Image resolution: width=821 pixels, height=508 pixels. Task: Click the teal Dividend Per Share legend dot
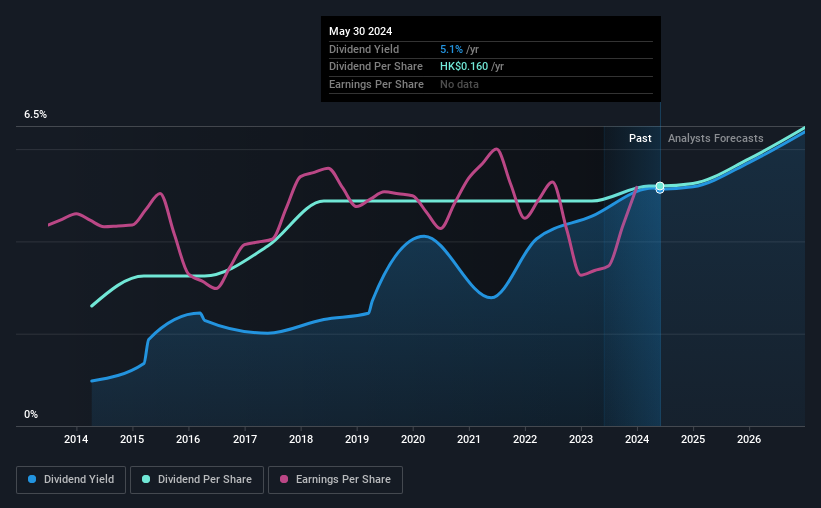[x=146, y=479]
